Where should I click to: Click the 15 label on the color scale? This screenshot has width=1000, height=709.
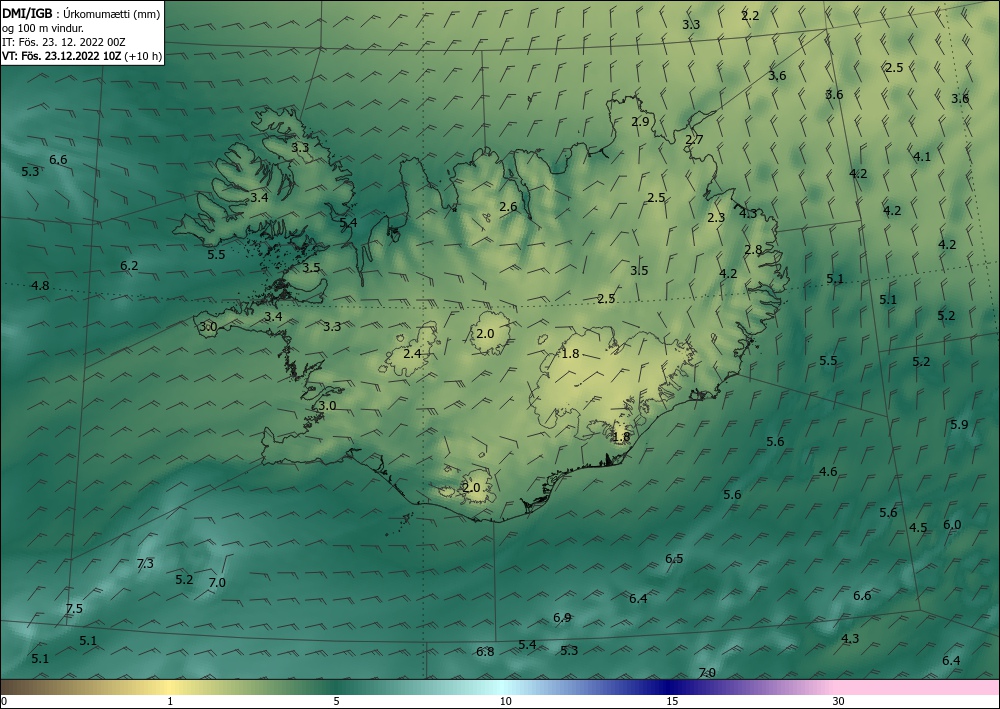pos(672,702)
